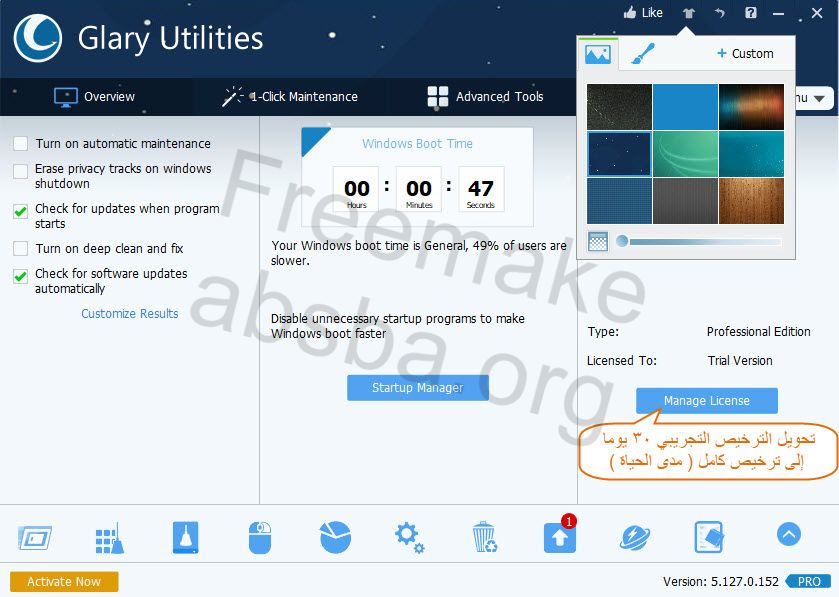
Task: Choose the orange glow dark skin thumbnail
Action: click(x=751, y=107)
